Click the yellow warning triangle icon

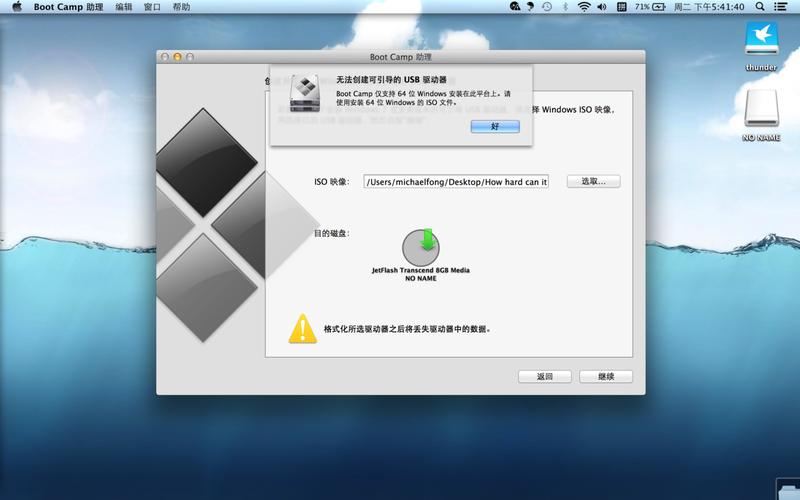coord(303,329)
